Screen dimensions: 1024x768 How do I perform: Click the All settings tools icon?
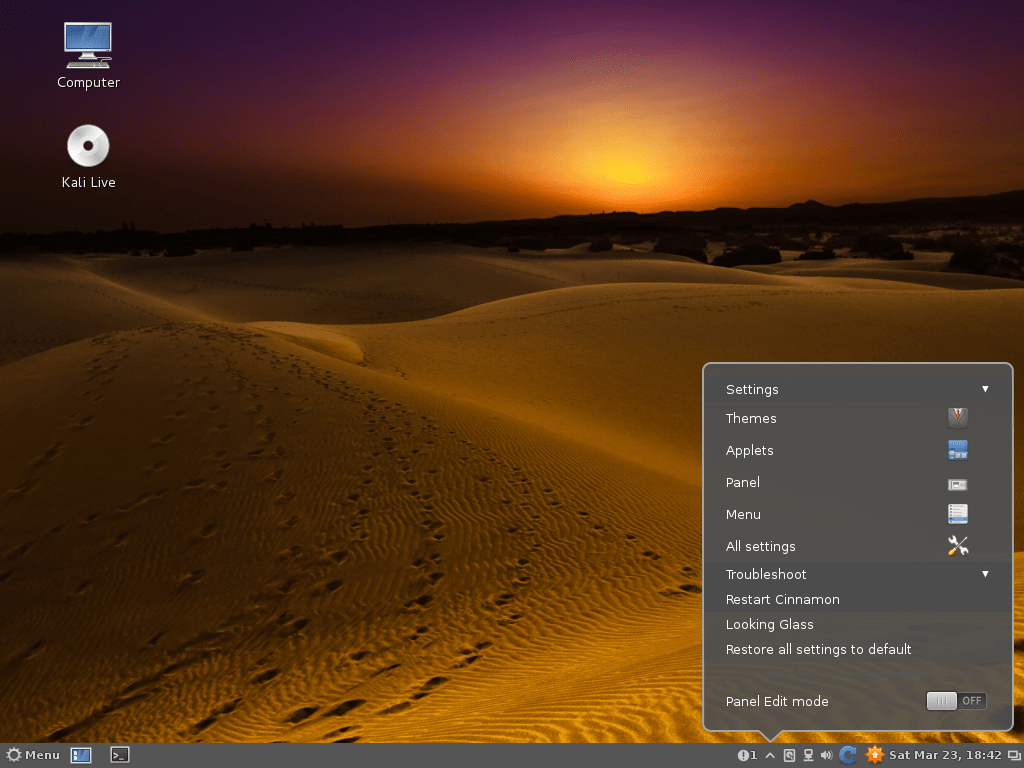click(x=957, y=546)
